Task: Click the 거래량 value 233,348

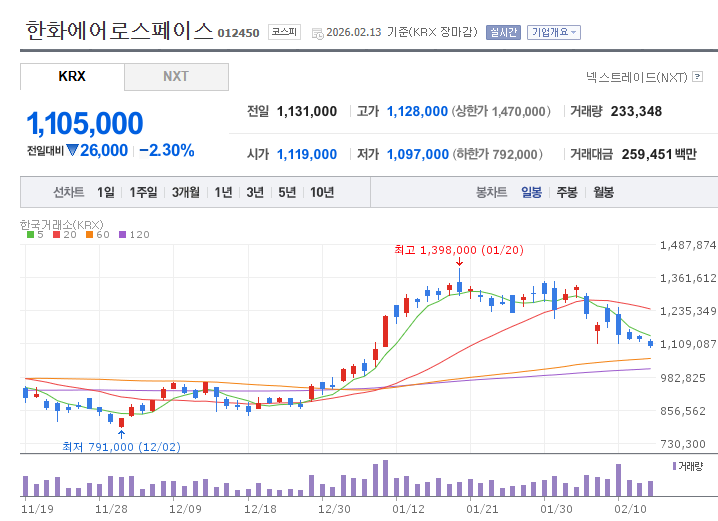Action: pyautogui.click(x=636, y=111)
